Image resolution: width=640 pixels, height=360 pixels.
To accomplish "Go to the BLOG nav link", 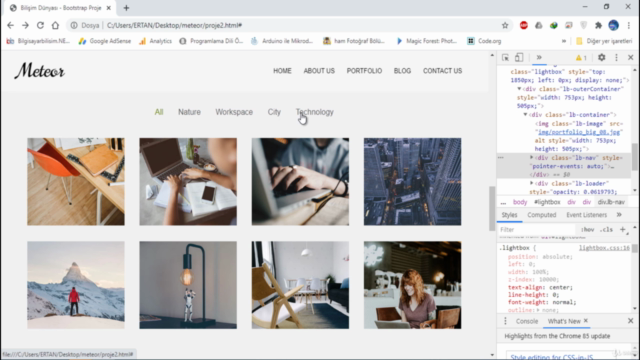I will pos(402,71).
